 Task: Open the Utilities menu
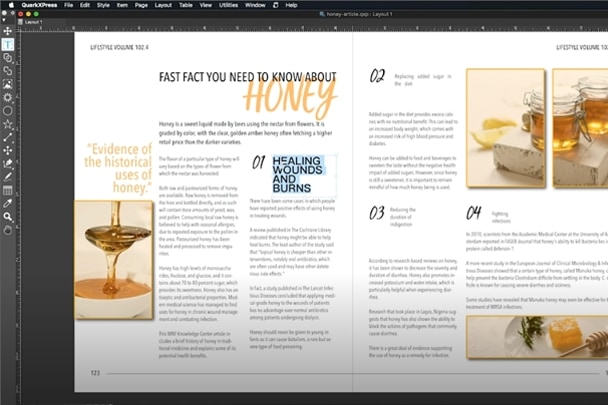(x=228, y=5)
